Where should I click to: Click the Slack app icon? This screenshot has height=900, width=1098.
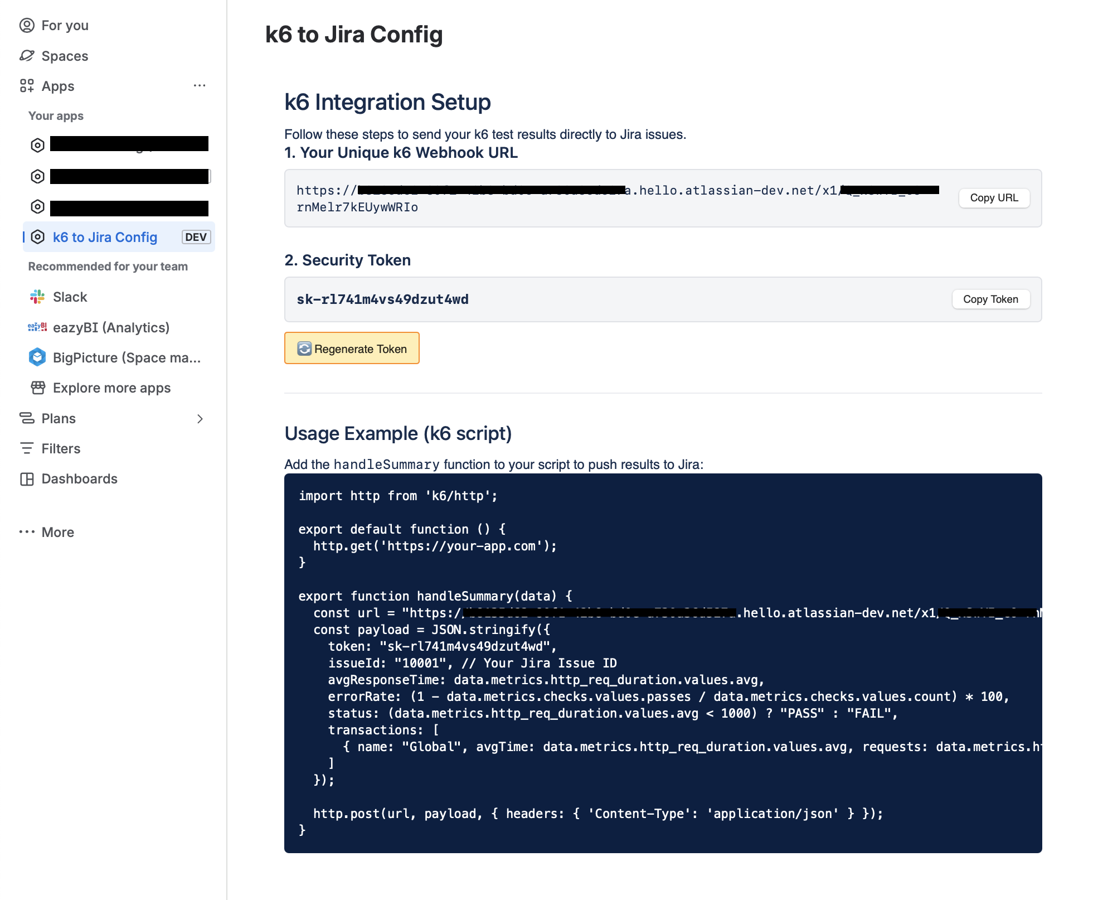tap(36, 297)
